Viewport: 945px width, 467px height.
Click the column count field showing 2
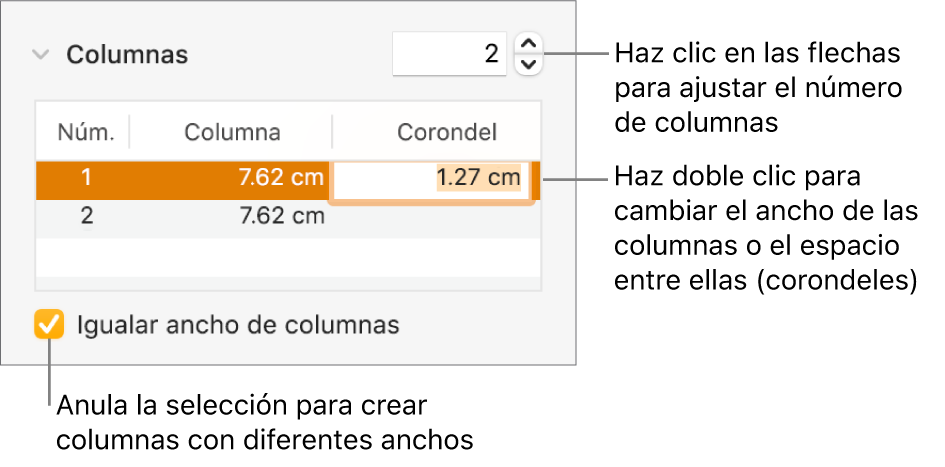click(450, 54)
